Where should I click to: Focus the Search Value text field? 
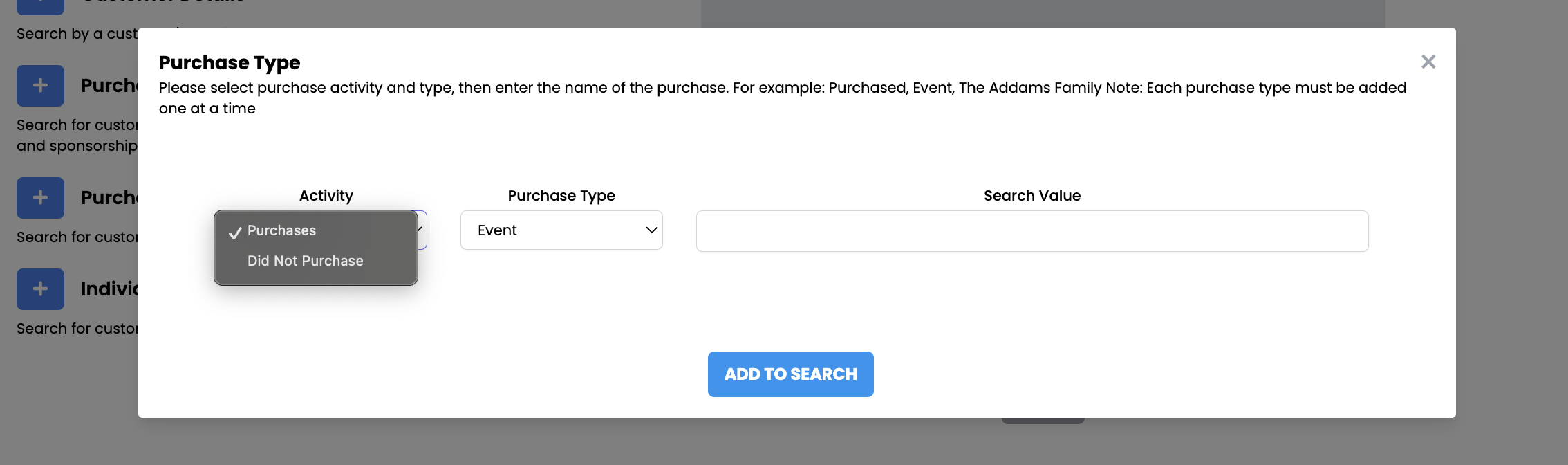coord(1032,231)
